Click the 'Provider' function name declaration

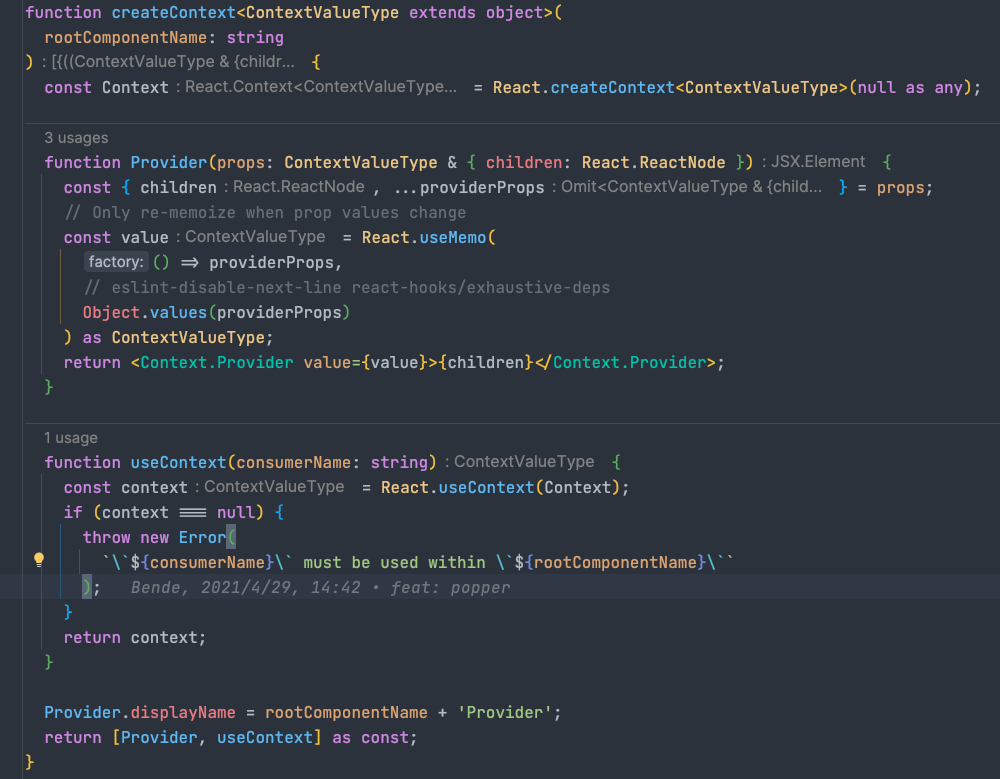coord(168,163)
